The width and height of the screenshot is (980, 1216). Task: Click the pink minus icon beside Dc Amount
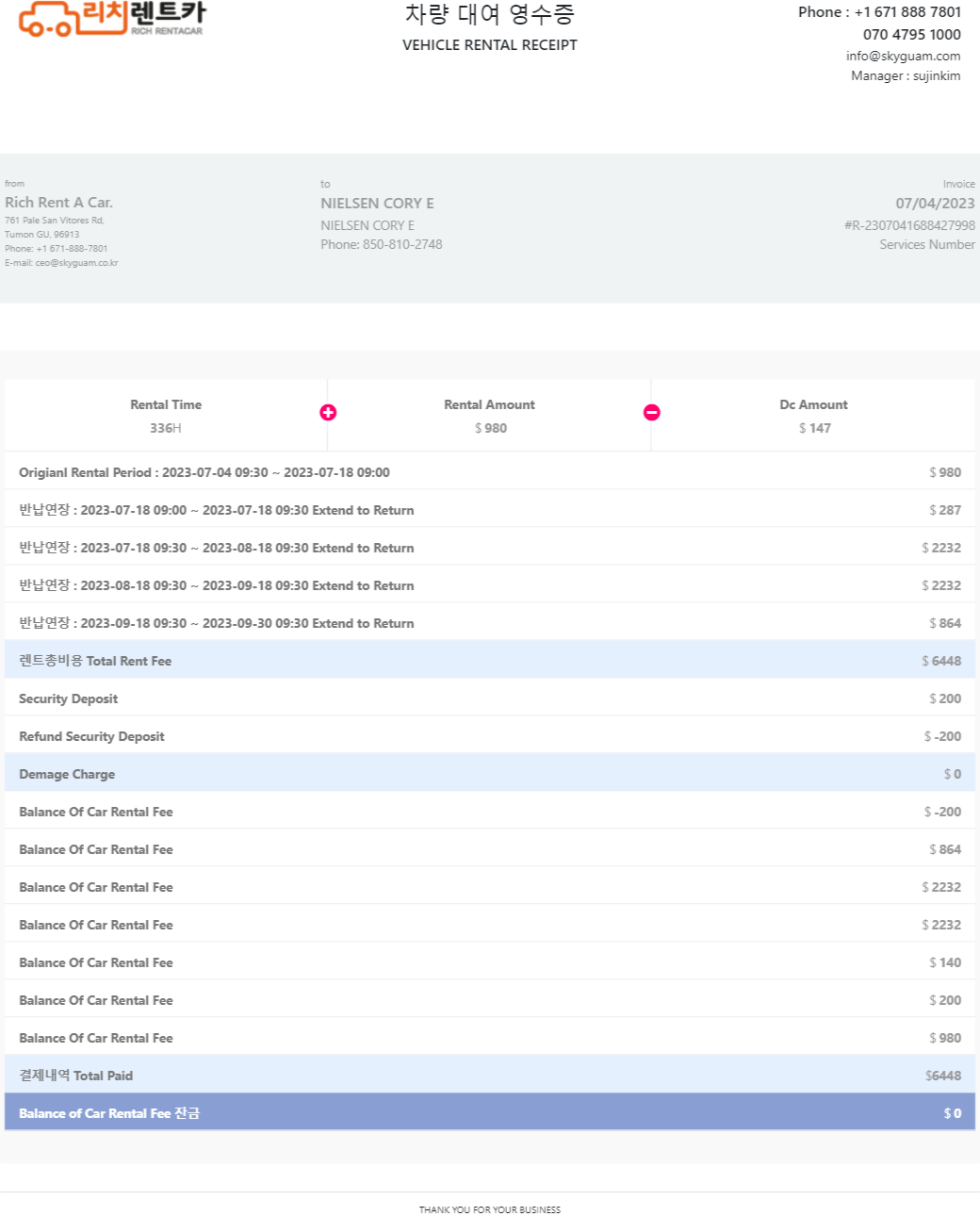tap(651, 412)
